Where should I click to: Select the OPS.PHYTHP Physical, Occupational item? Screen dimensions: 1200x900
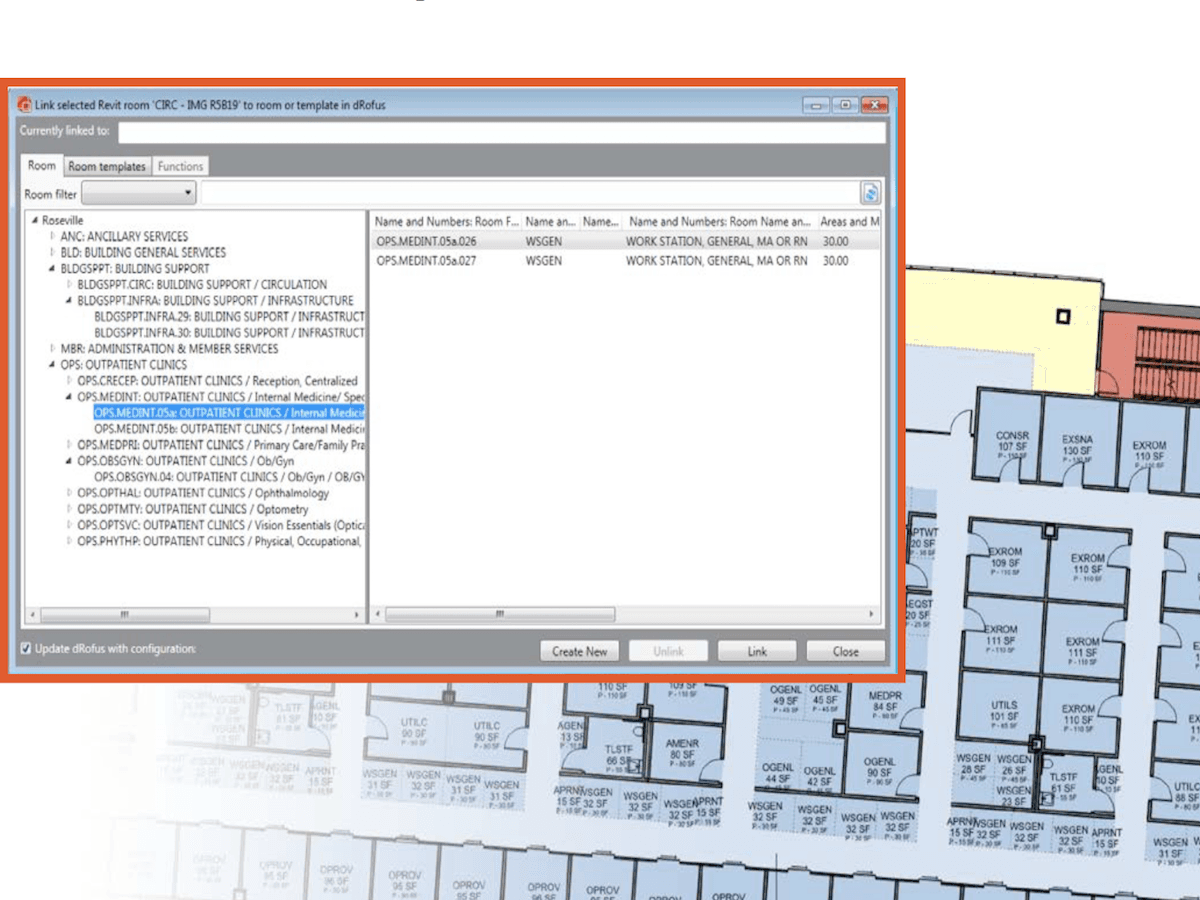[219, 541]
